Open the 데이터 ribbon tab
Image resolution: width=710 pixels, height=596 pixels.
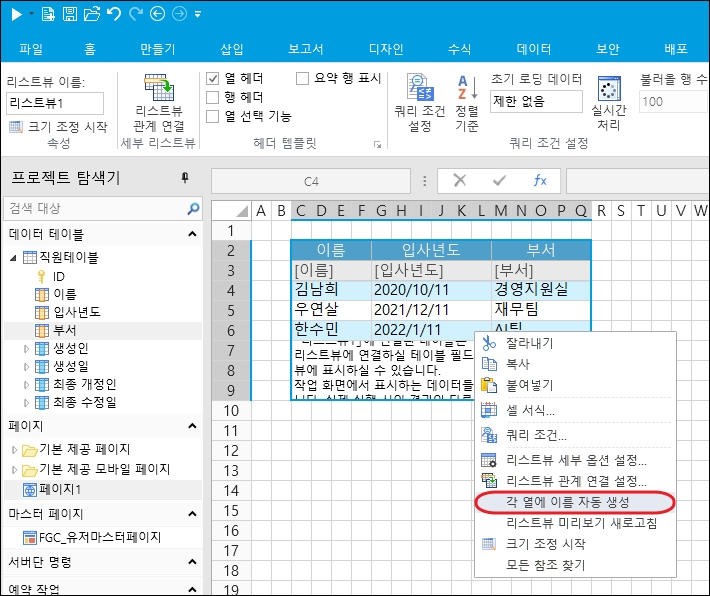coord(533,48)
